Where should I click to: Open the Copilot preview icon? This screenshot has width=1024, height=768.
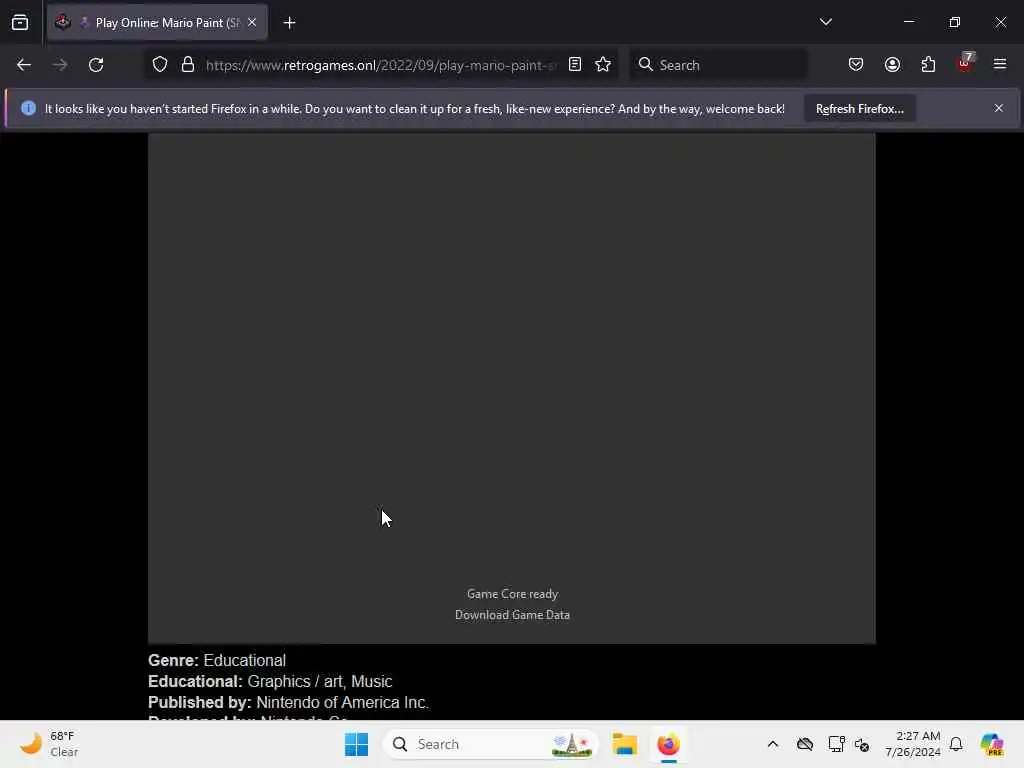(x=992, y=744)
